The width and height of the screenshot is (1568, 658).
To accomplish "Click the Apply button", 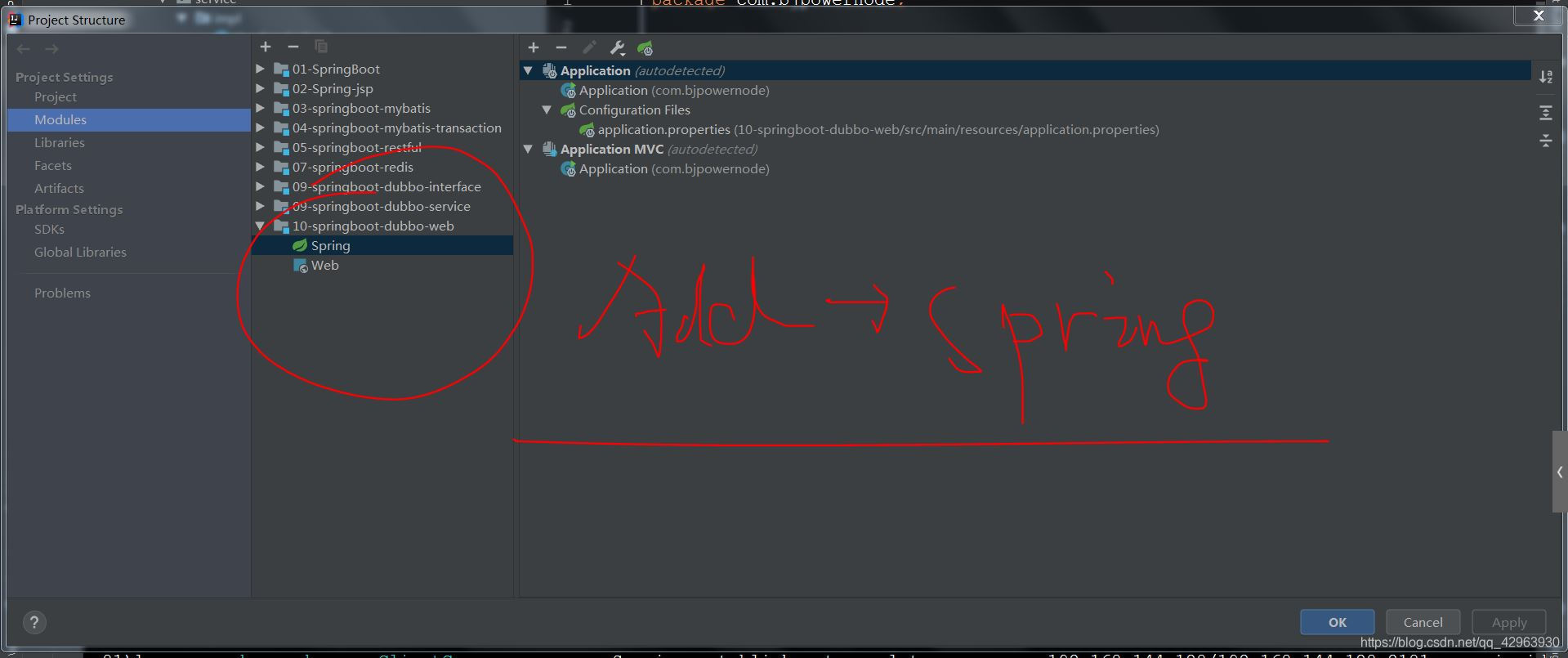I will [x=1508, y=622].
